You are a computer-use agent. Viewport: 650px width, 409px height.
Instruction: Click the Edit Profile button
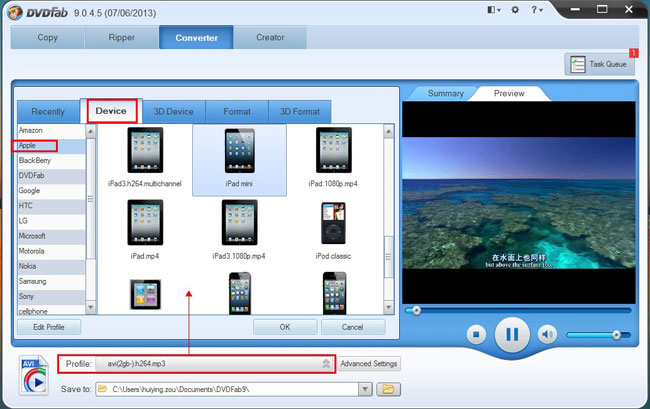49,327
